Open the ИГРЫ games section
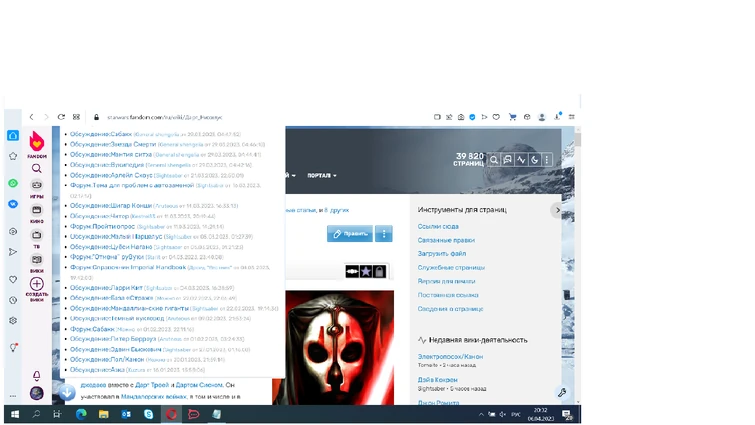Viewport: 755px width, 425px height. coord(37,185)
